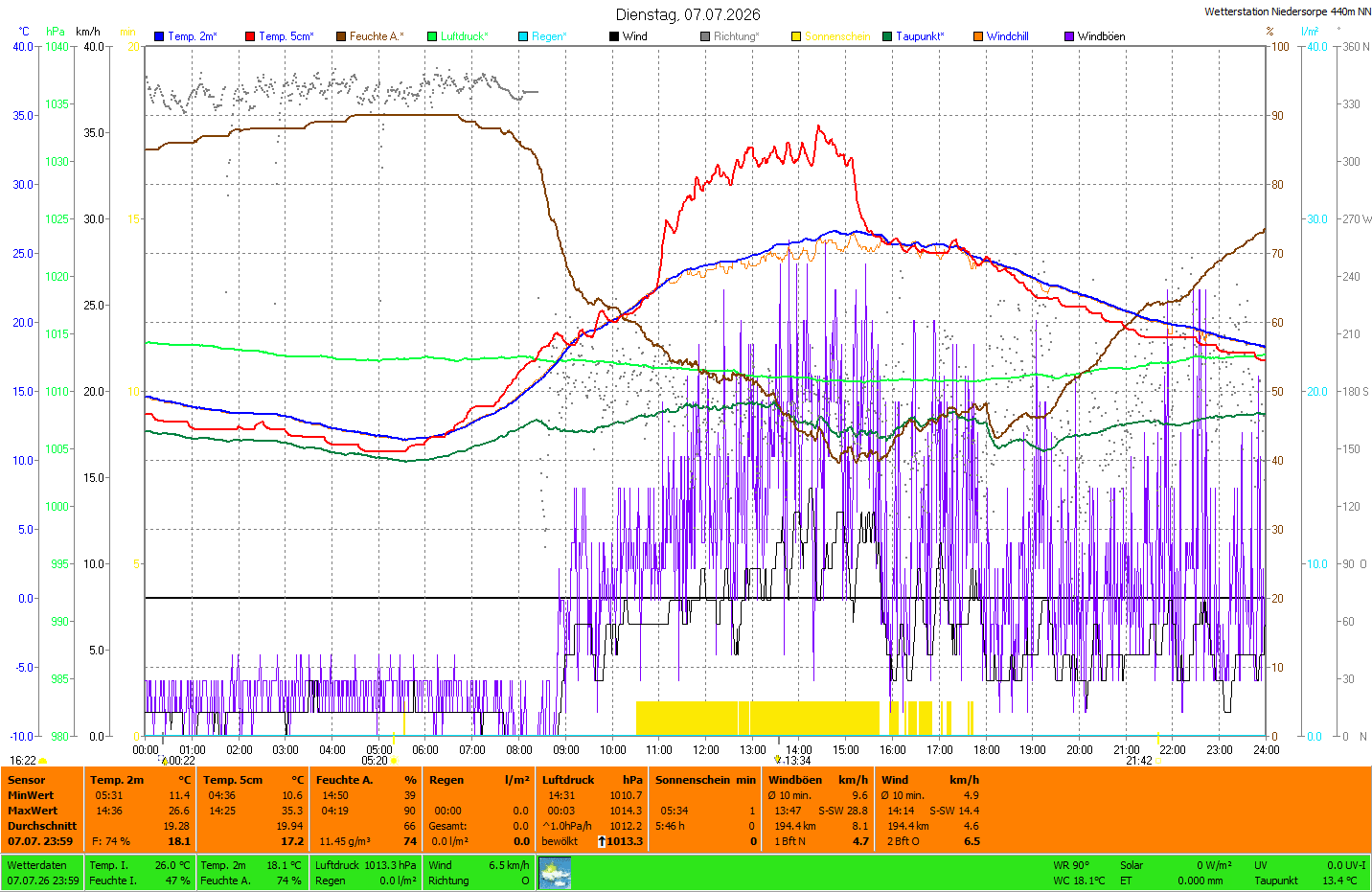The image size is (1372, 892).
Task: Click the date title Dienstag, 07.07.2026
Action: 688,14
